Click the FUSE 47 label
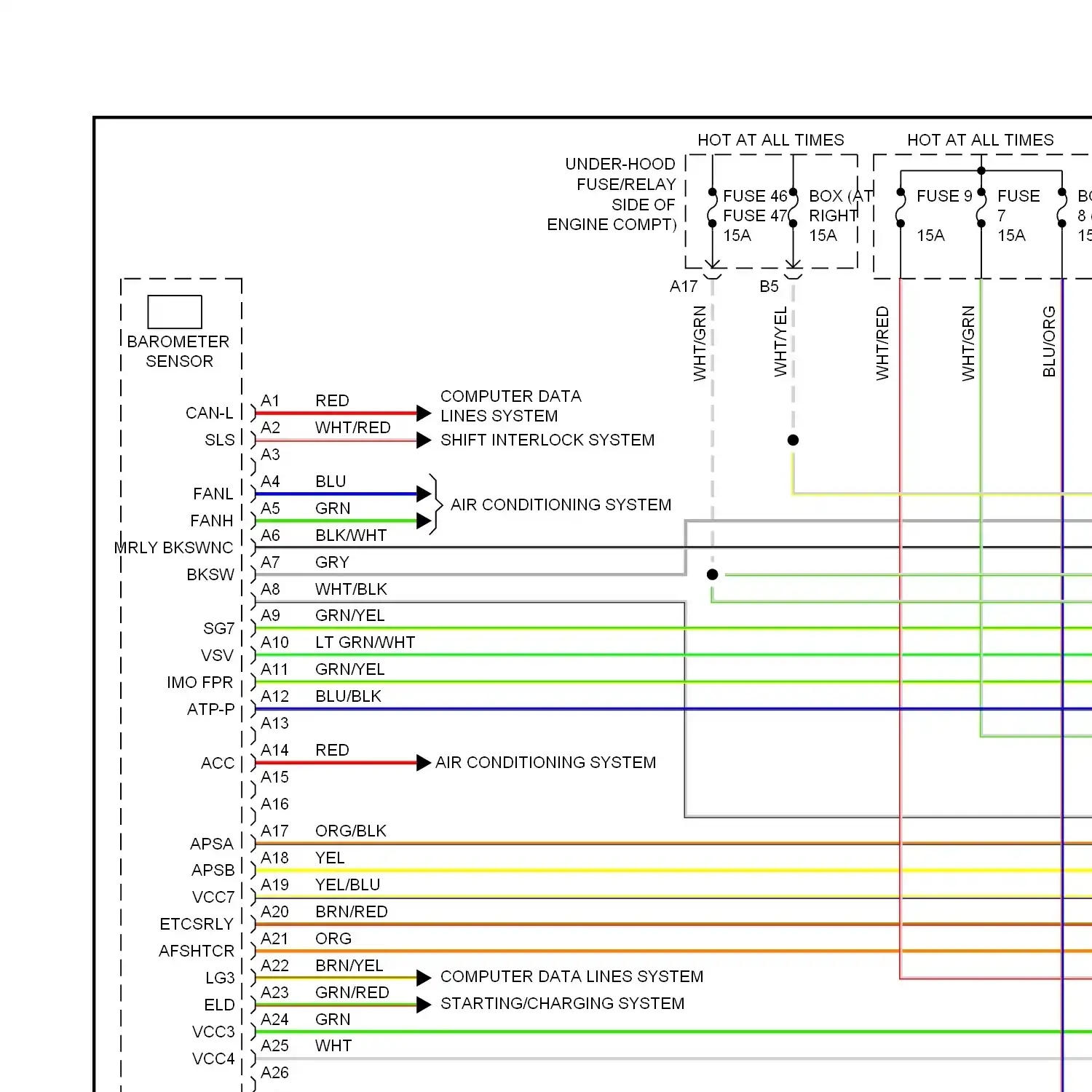 [755, 216]
